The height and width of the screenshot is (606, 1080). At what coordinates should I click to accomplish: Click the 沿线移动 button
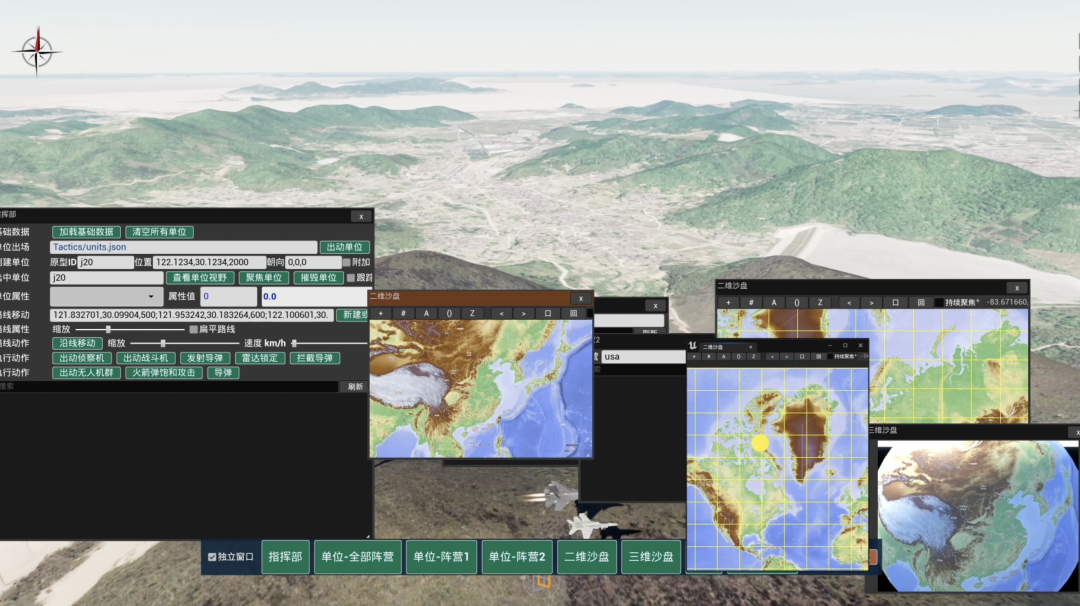point(77,343)
